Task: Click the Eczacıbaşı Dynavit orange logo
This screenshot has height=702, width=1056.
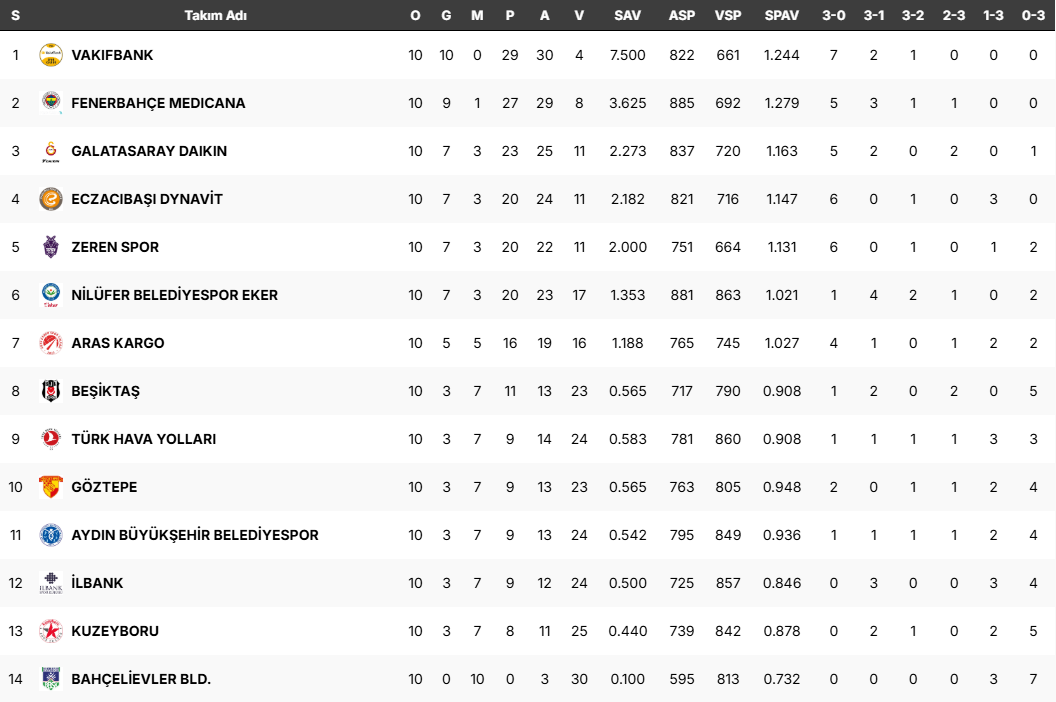Action: [x=51, y=199]
